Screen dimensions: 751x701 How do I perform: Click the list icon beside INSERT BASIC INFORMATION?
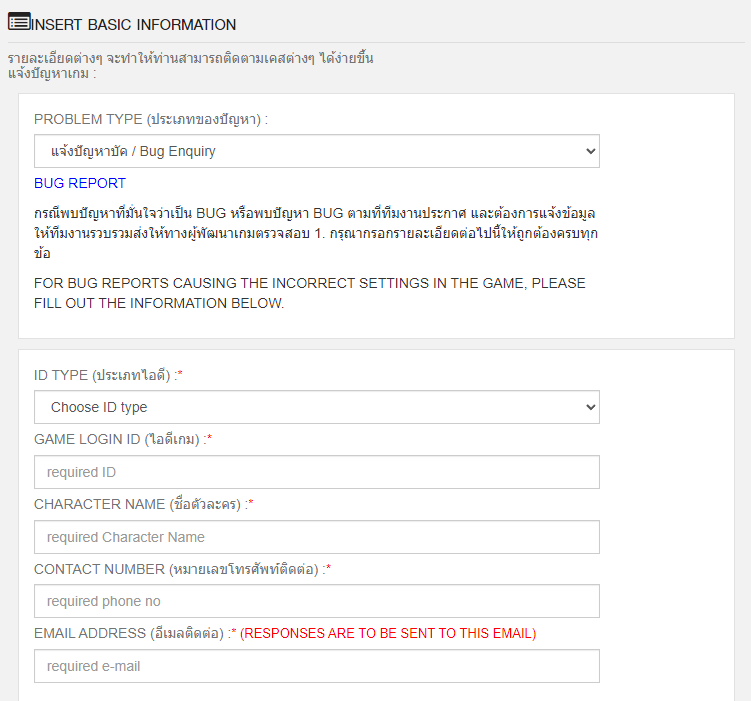(18, 22)
